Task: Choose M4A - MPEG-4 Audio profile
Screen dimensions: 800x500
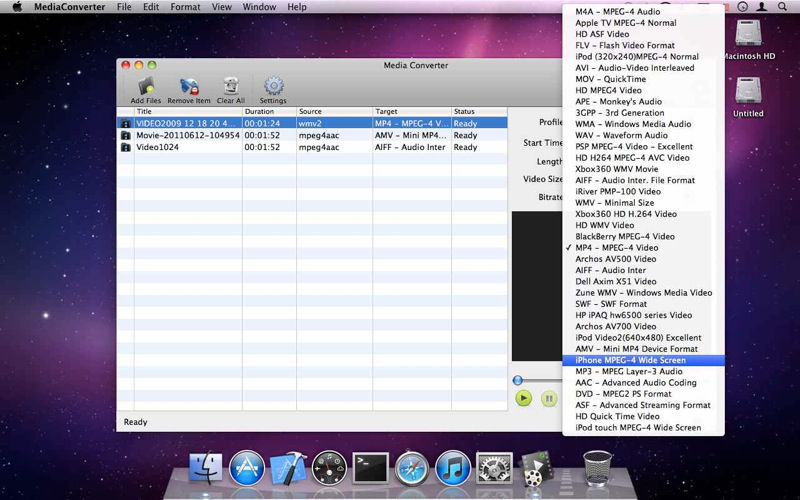Action: pyautogui.click(x=643, y=12)
